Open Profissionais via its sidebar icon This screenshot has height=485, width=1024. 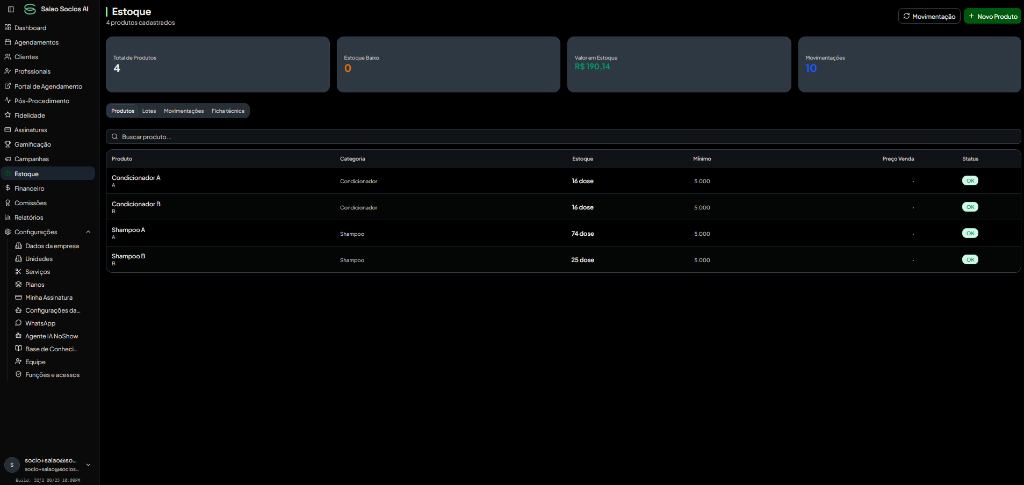click(7, 71)
